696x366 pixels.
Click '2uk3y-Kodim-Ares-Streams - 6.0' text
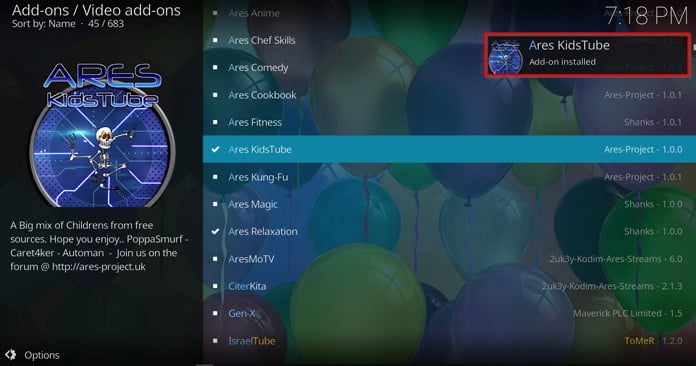[616, 259]
